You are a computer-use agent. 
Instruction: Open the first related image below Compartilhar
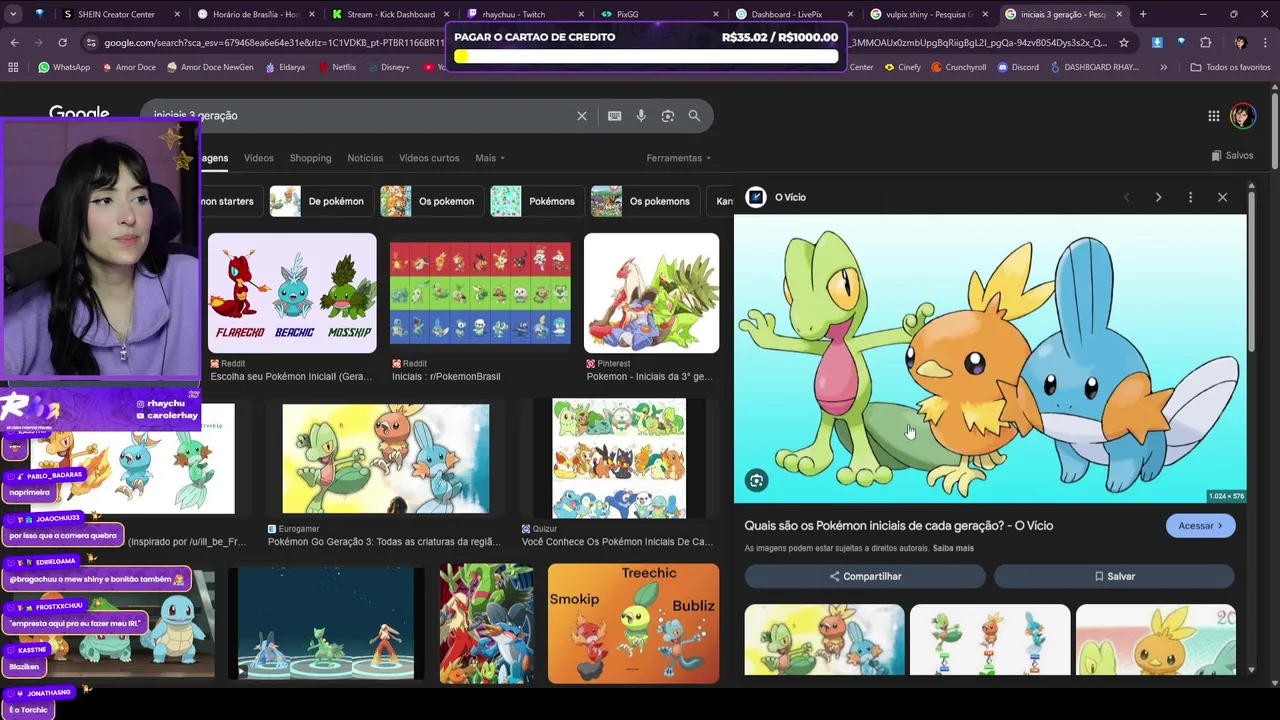click(824, 640)
